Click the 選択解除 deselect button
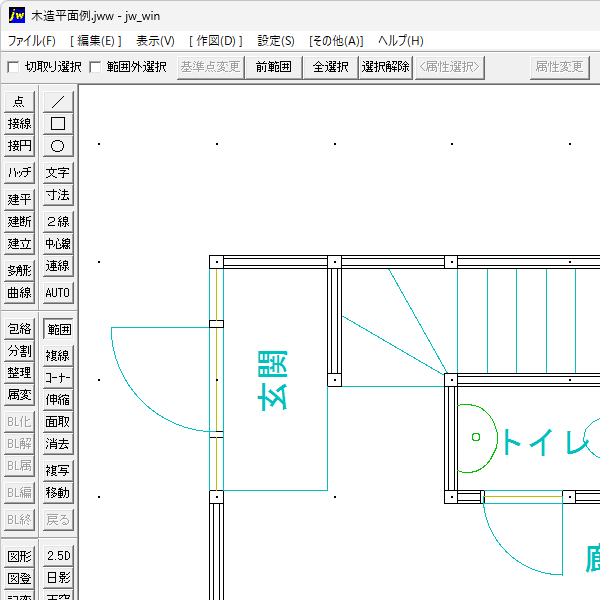600x600 pixels. [x=385, y=67]
